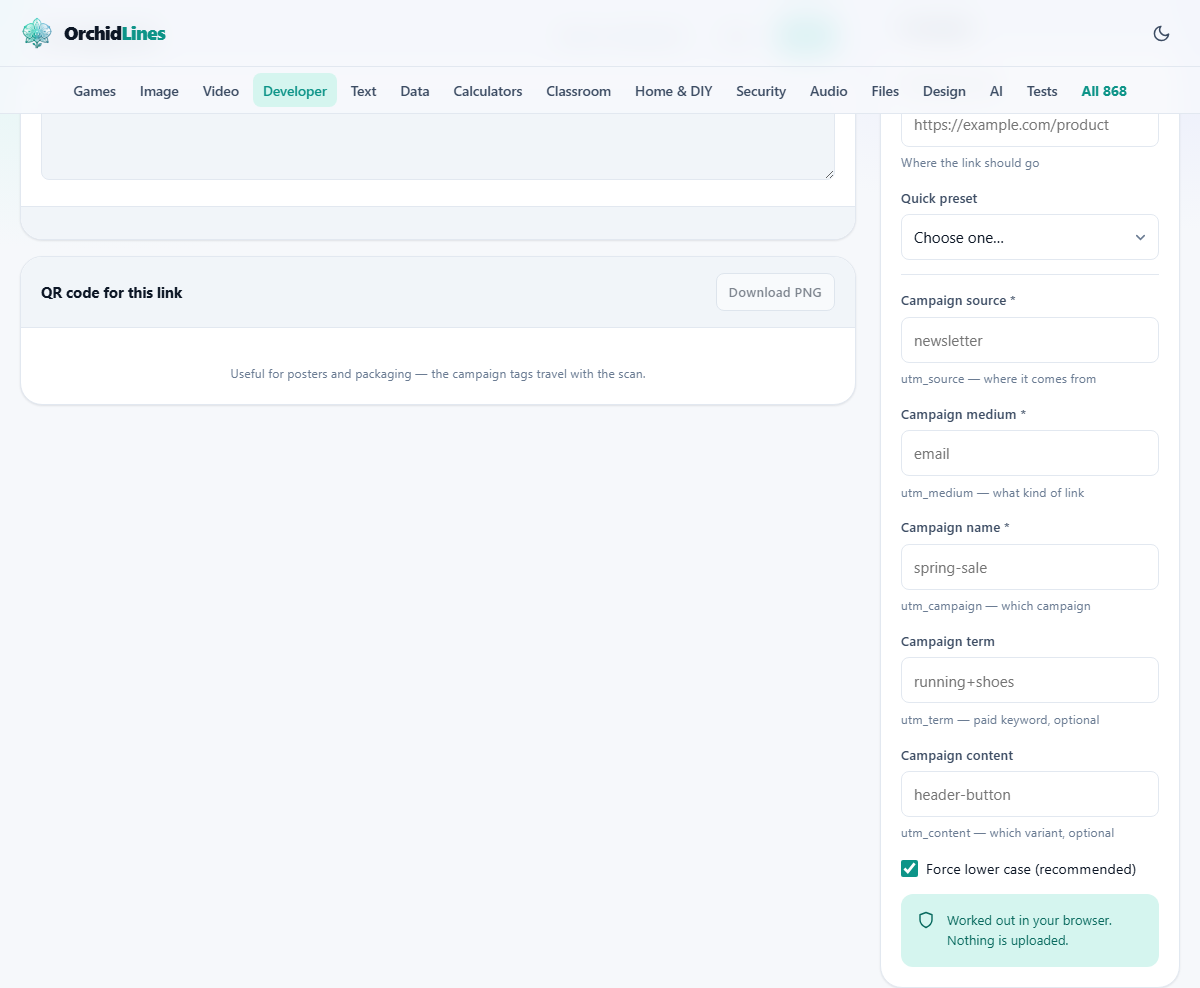The image size is (1200, 988).
Task: Click the generated link text area
Action: pos(438,147)
